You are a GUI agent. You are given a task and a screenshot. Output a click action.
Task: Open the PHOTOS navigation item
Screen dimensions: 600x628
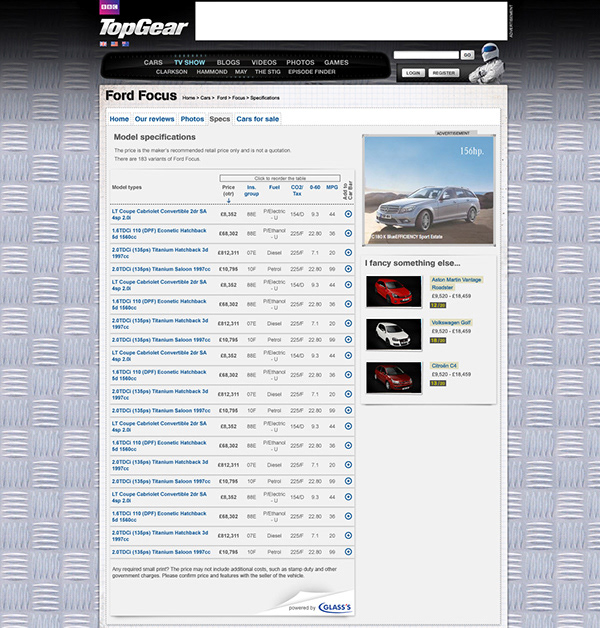point(300,62)
